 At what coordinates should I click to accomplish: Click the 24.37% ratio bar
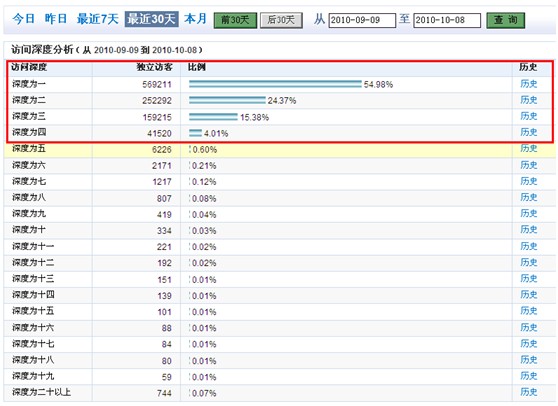[x=227, y=100]
